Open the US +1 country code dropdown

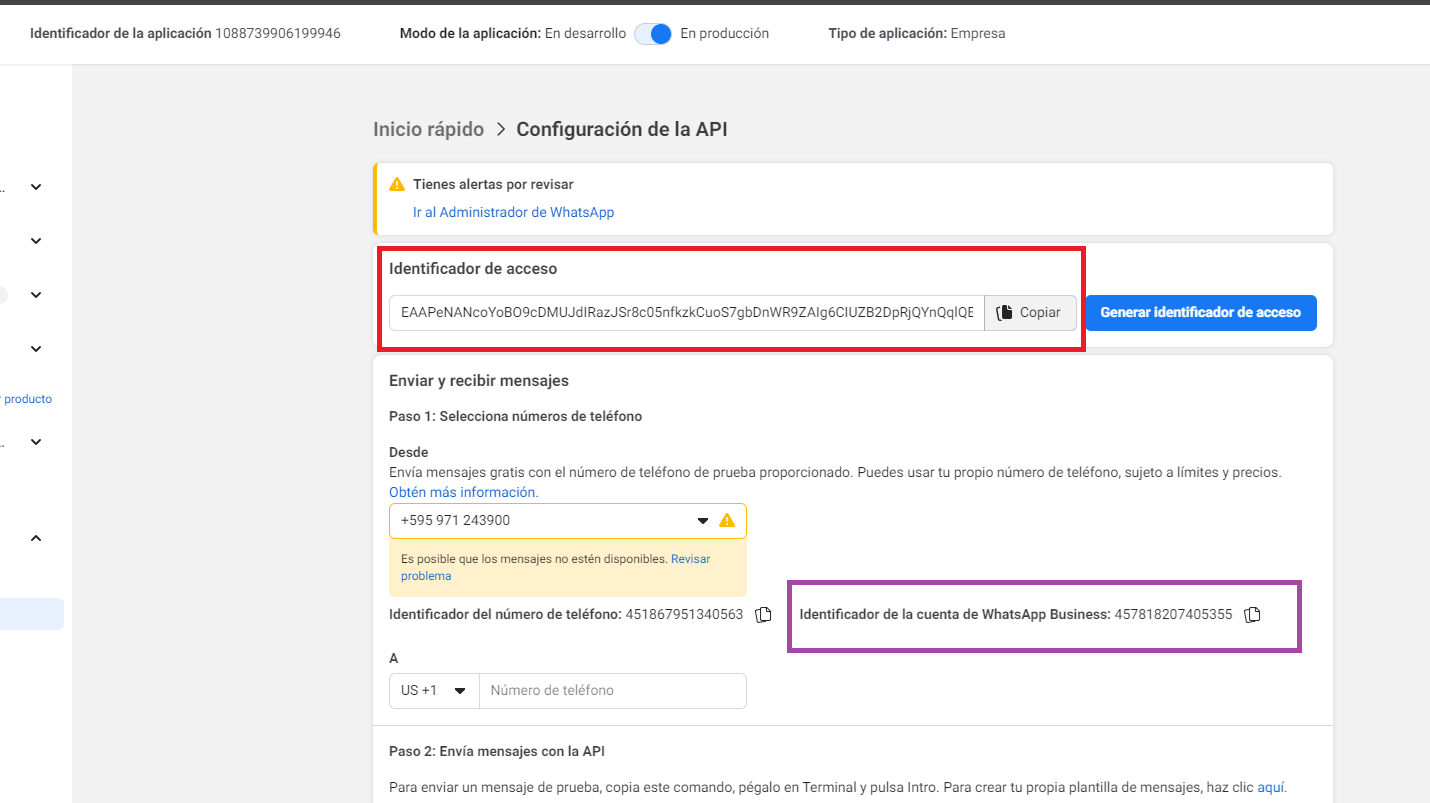tap(434, 691)
